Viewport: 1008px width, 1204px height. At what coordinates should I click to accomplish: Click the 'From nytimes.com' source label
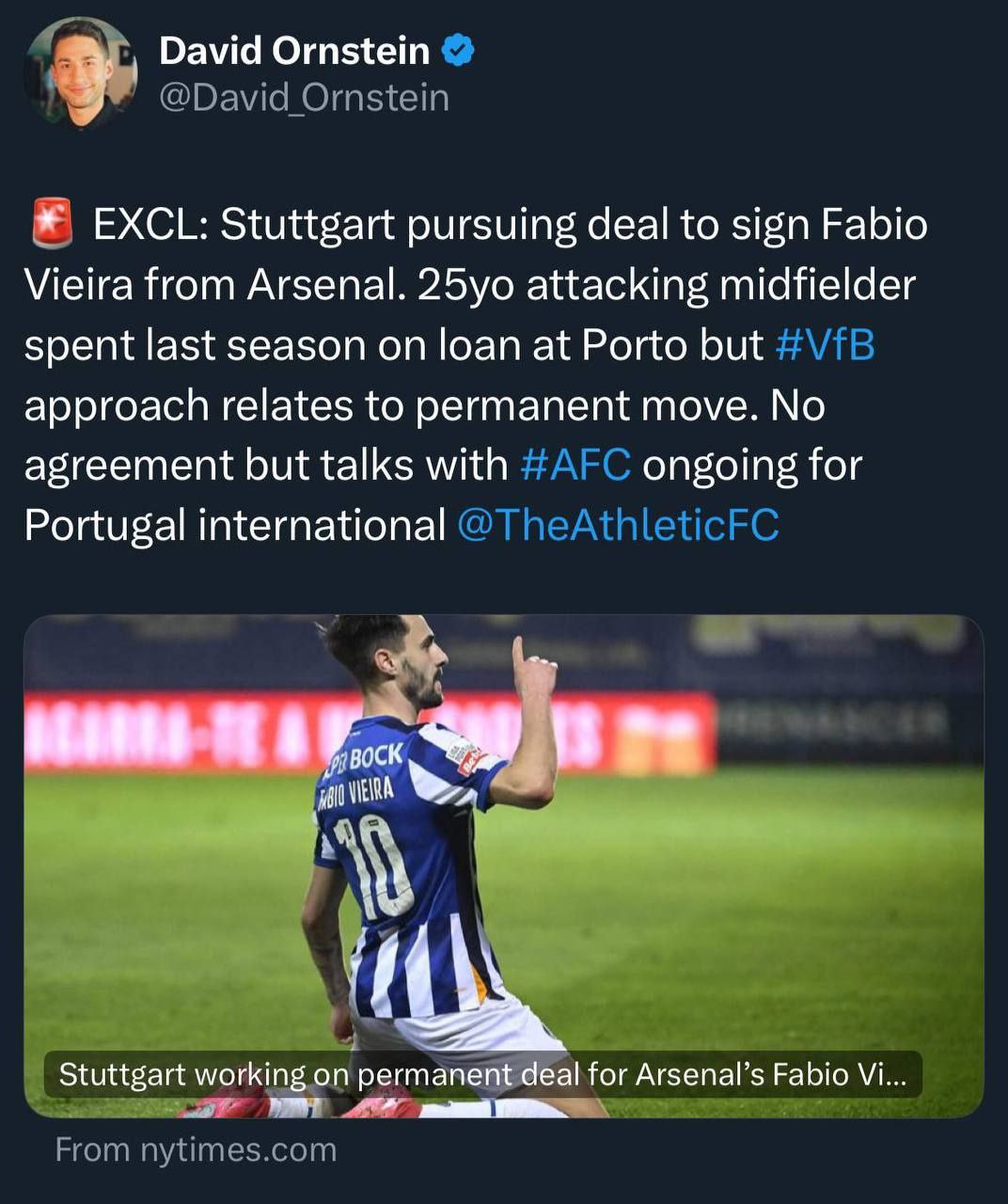point(196,1149)
